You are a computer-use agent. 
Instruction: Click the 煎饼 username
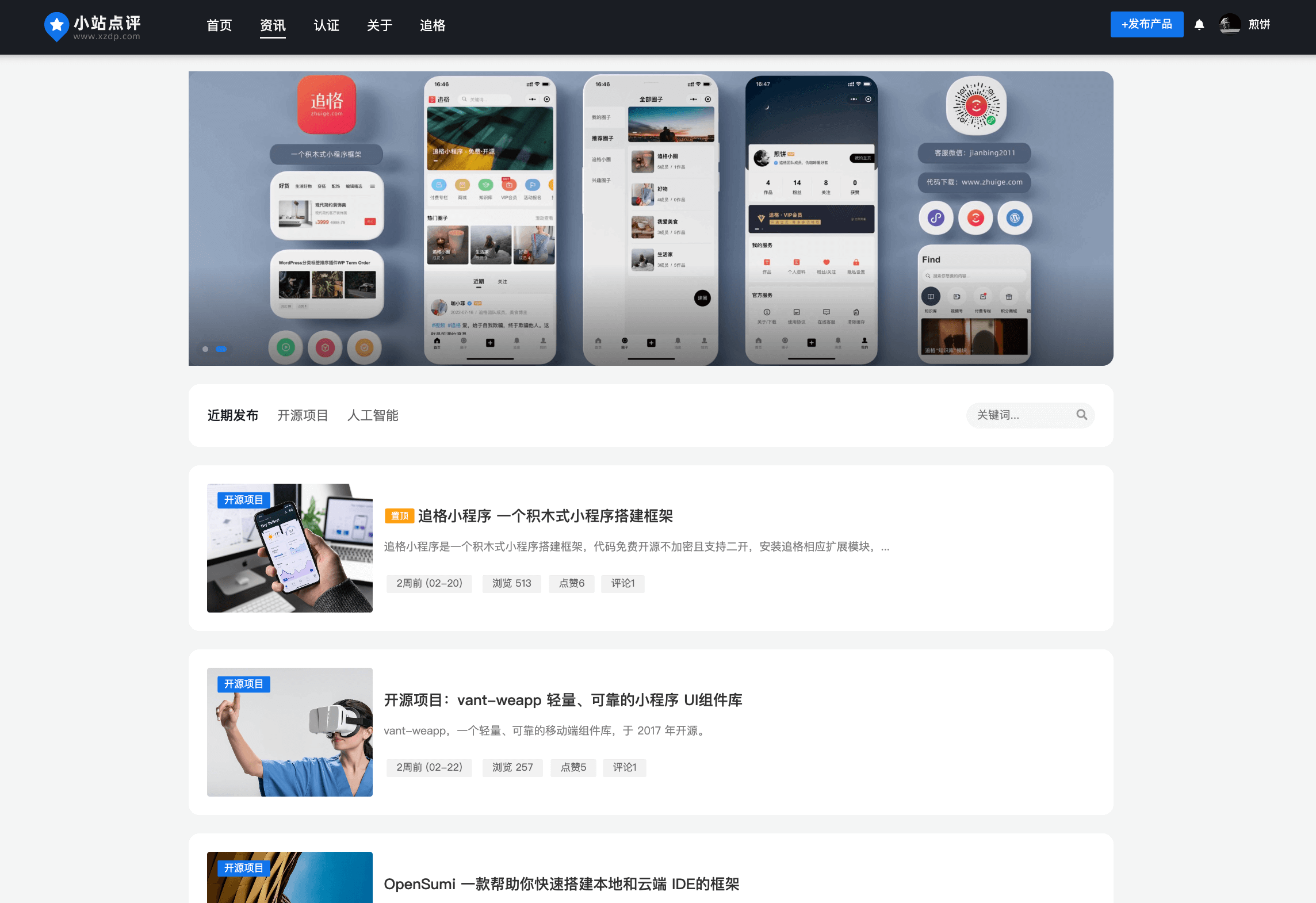coord(1259,24)
